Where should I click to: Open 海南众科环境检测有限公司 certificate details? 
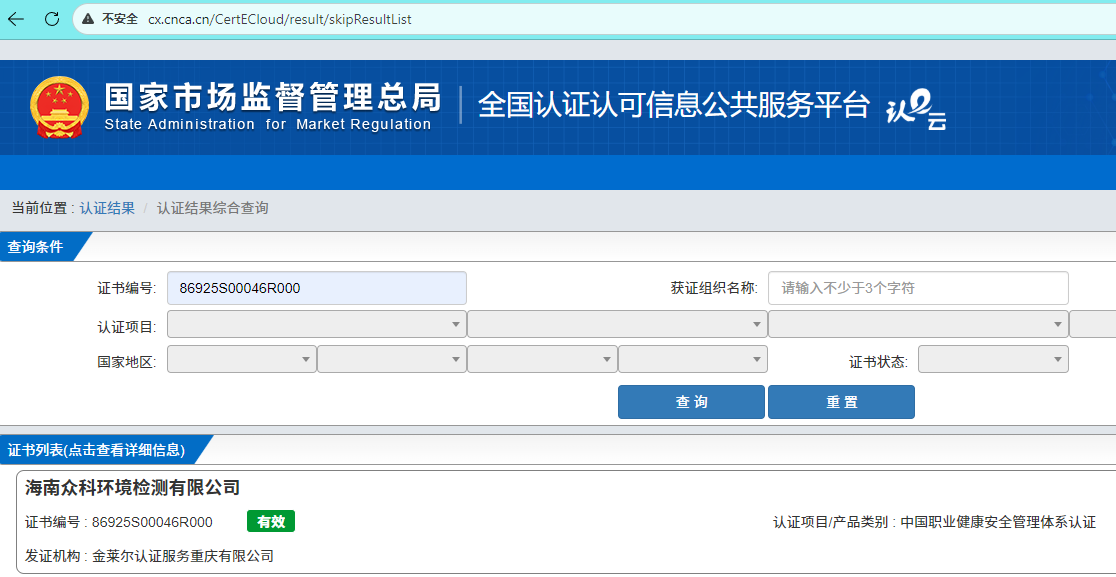(133, 488)
